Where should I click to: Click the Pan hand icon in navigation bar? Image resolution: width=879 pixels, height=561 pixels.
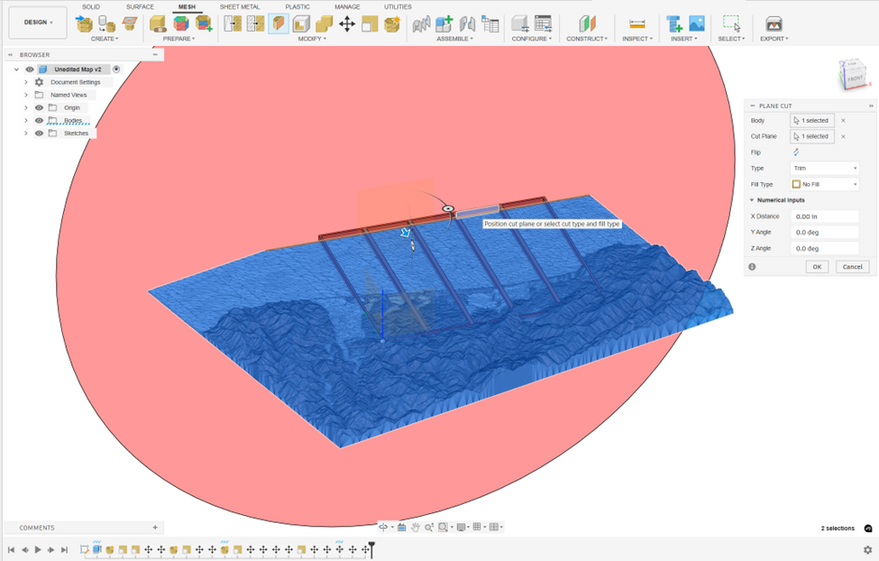[x=415, y=527]
